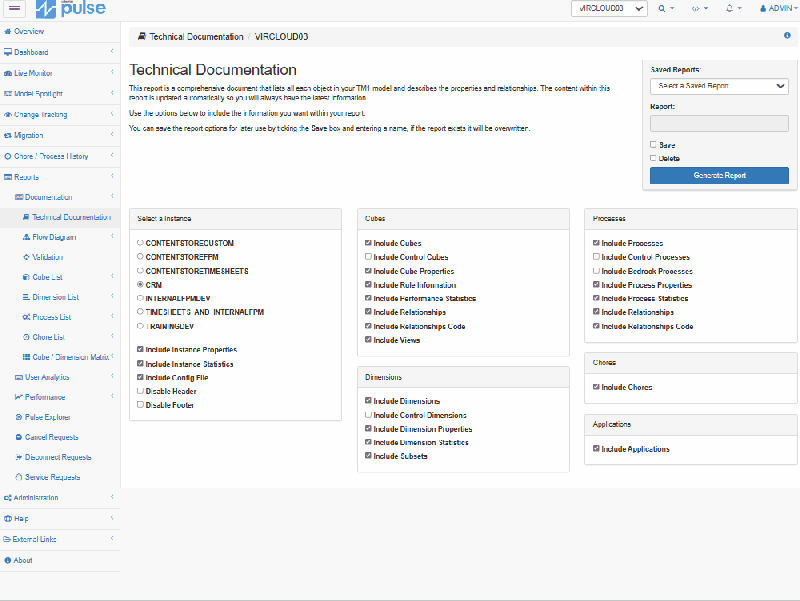Click the Chore / Process History clock icon
This screenshot has width=800, height=601.
pyautogui.click(x=8, y=156)
